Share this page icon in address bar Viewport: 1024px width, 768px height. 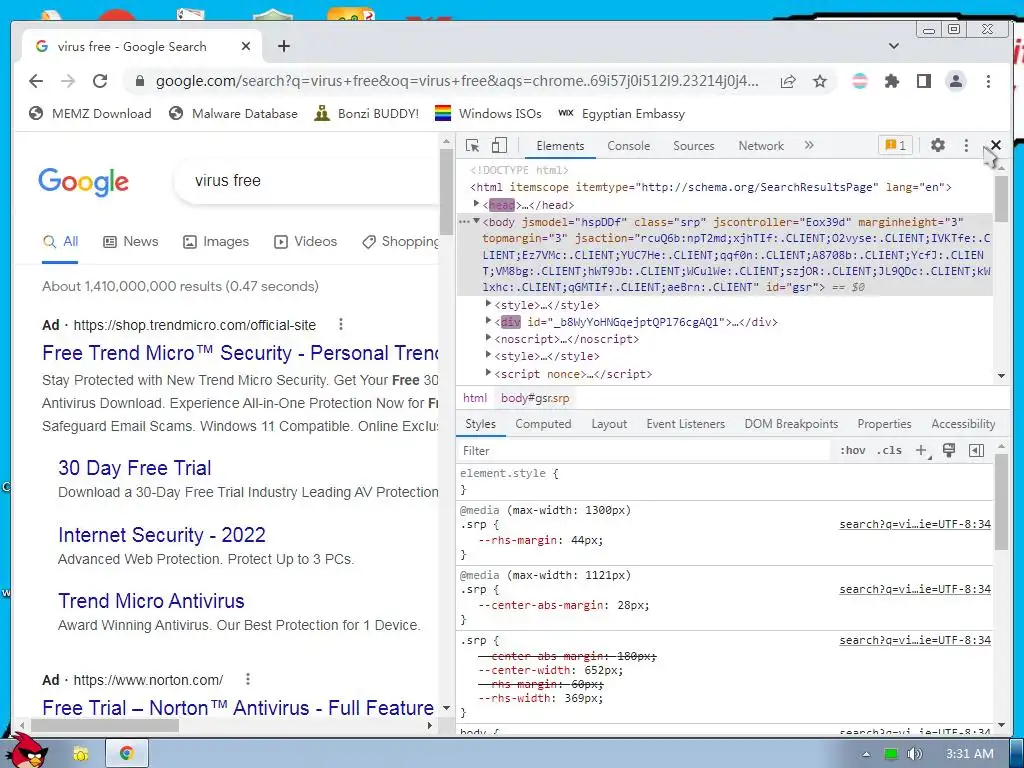coord(788,81)
